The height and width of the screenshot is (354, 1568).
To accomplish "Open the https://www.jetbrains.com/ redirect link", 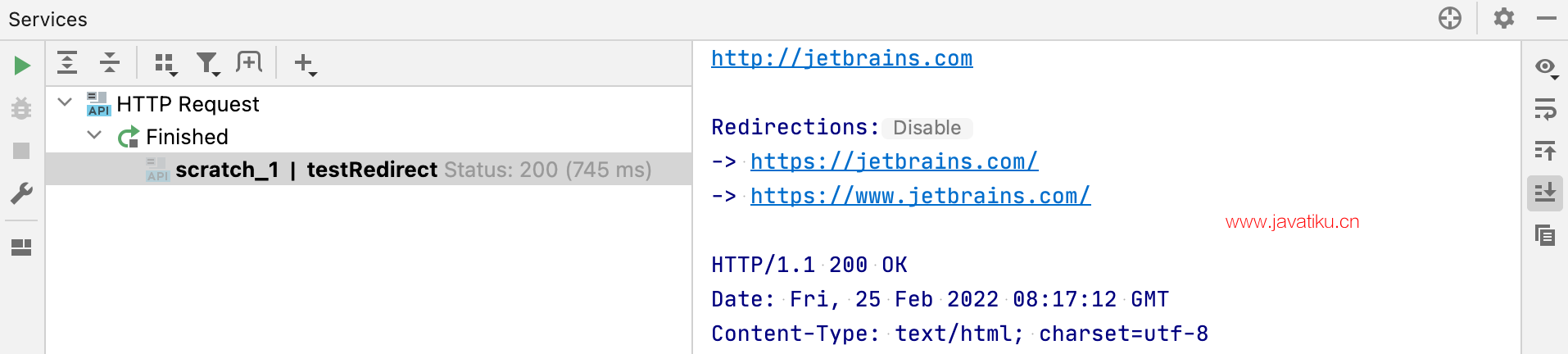I will 921,196.
